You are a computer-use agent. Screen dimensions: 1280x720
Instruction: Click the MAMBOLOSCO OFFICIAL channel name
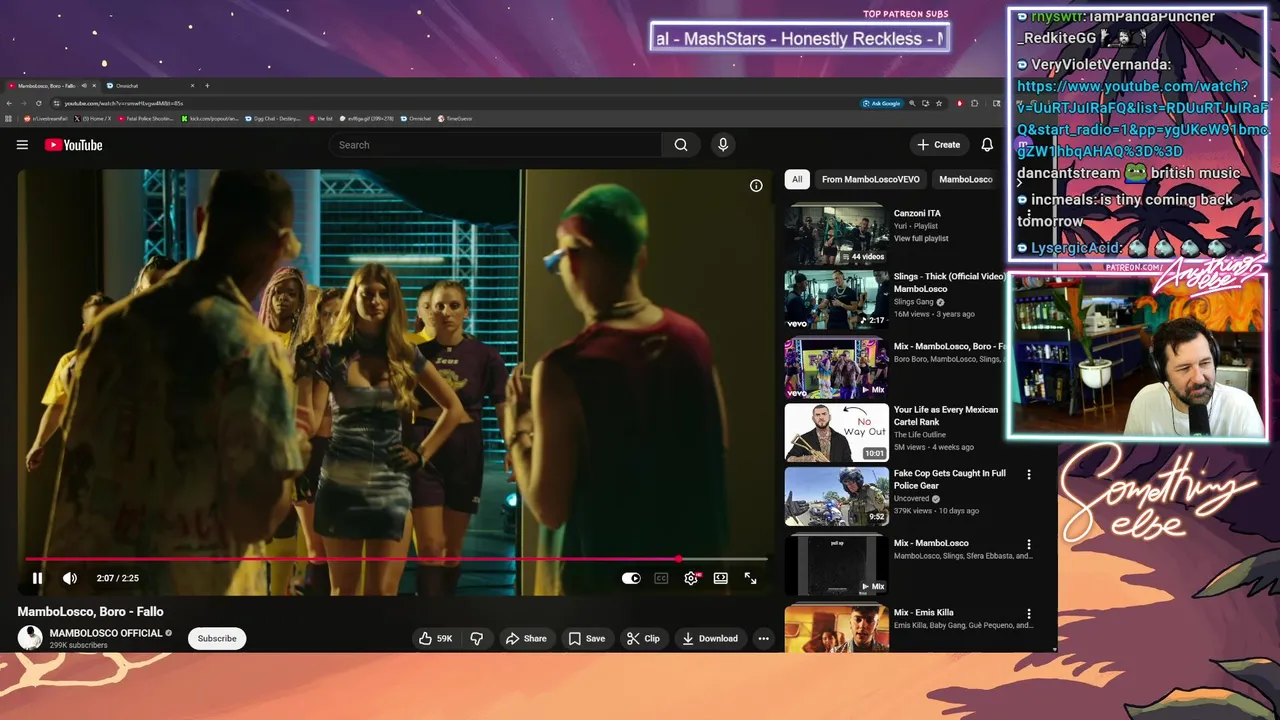(106, 633)
